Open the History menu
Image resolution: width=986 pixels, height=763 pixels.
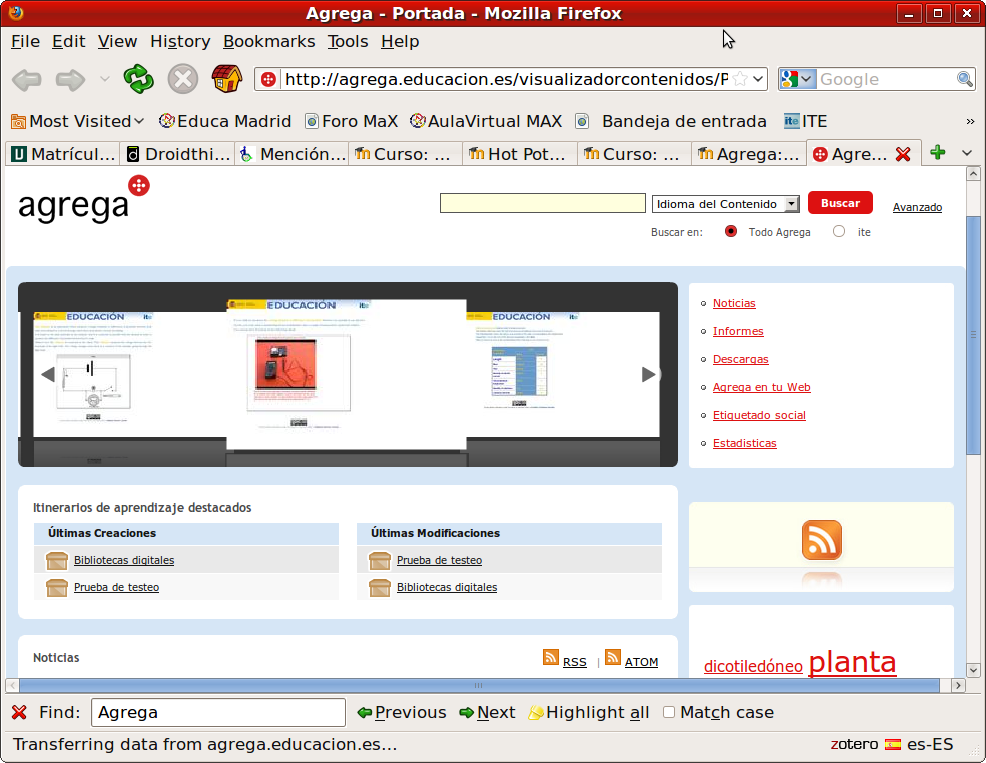click(180, 42)
